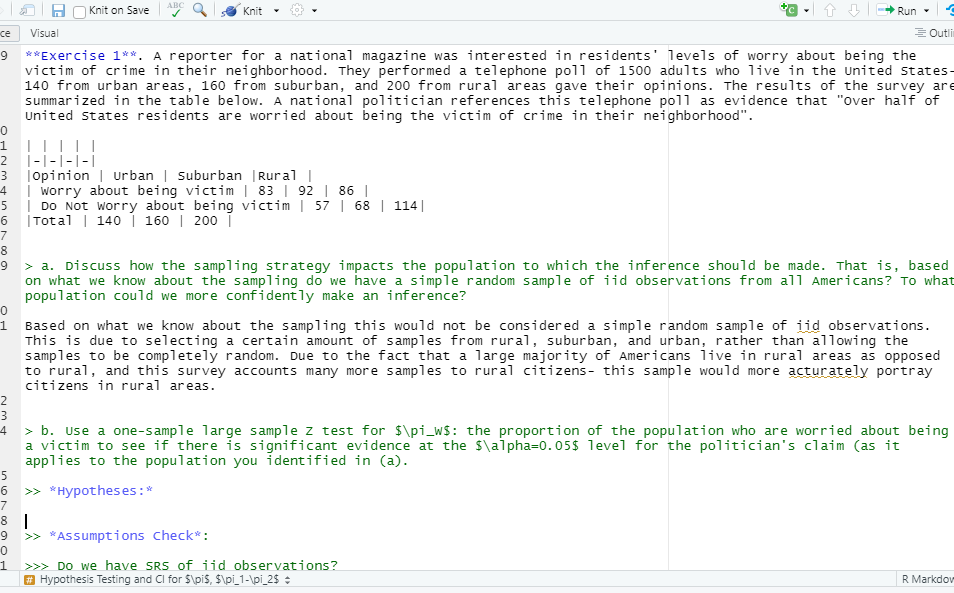Enable the Knit on Save checkbox

[x=78, y=11]
